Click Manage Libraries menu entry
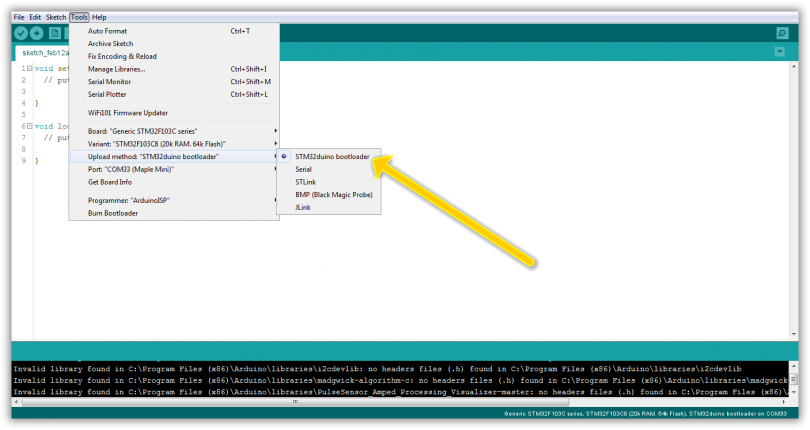Viewport: 810px width, 430px height. [x=116, y=69]
